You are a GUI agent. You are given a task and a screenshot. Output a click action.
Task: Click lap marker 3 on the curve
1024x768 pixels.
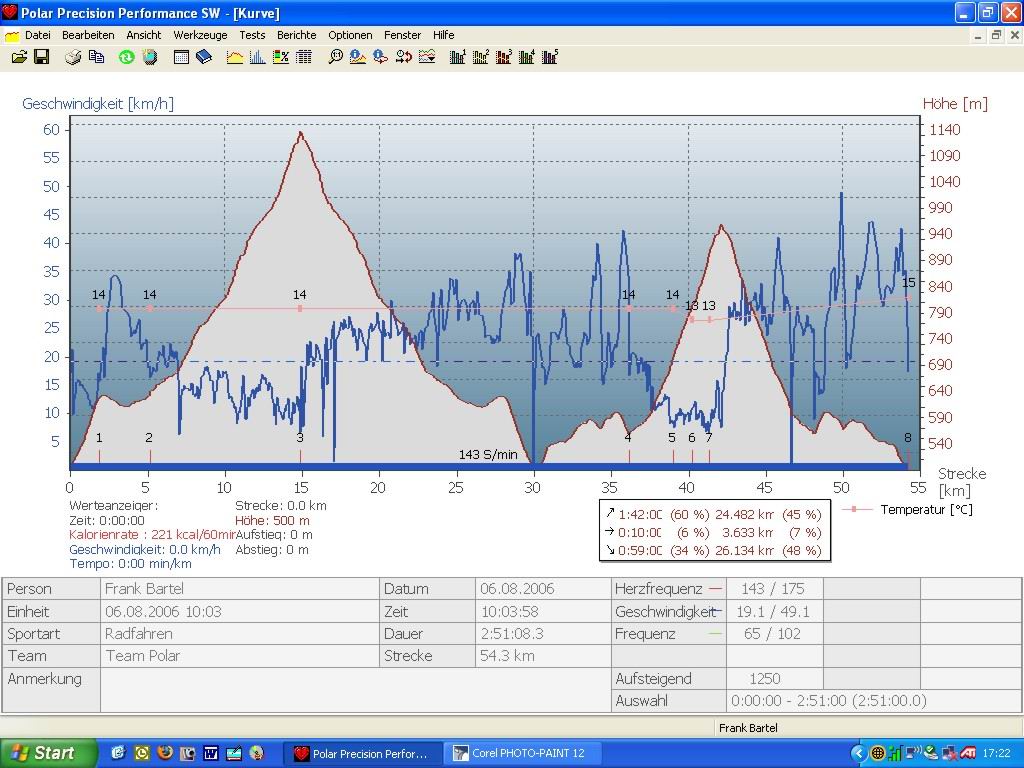pos(300,438)
